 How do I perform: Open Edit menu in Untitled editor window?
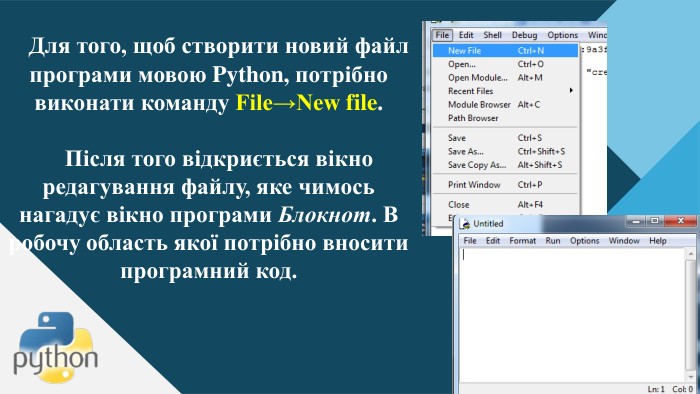coord(492,241)
